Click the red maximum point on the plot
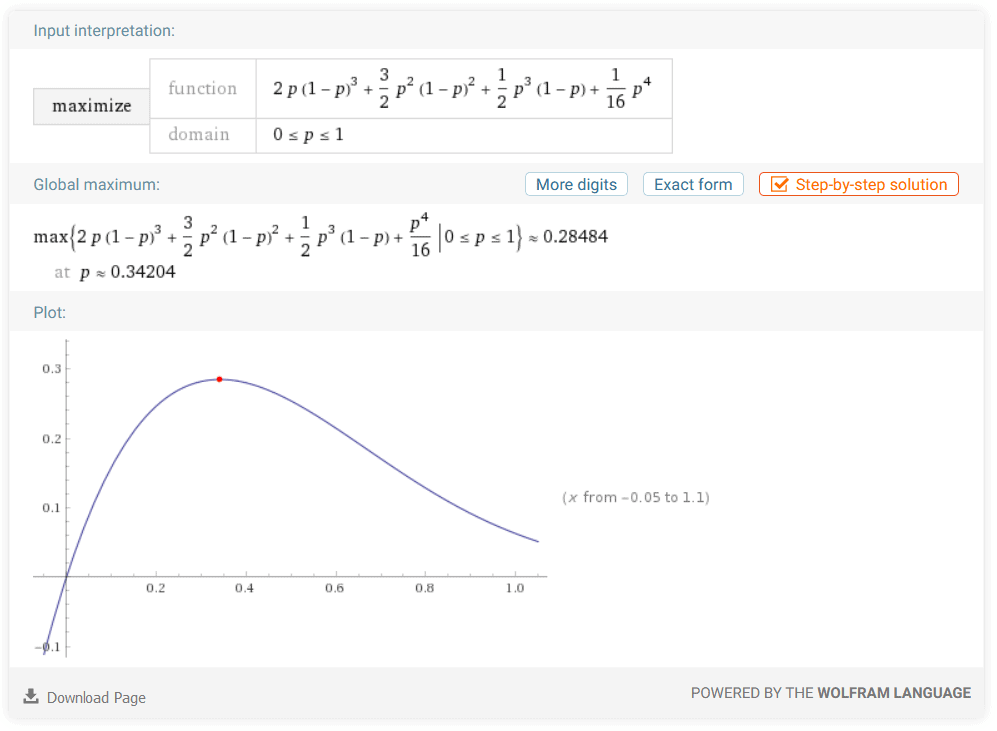 tap(219, 379)
